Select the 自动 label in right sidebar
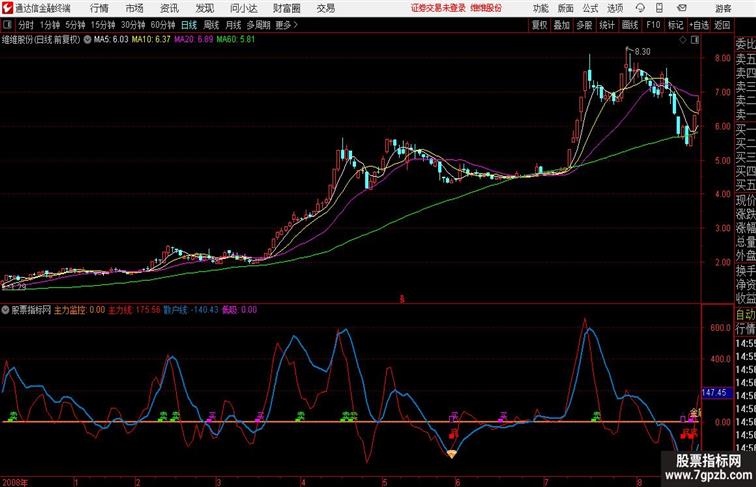 point(745,314)
